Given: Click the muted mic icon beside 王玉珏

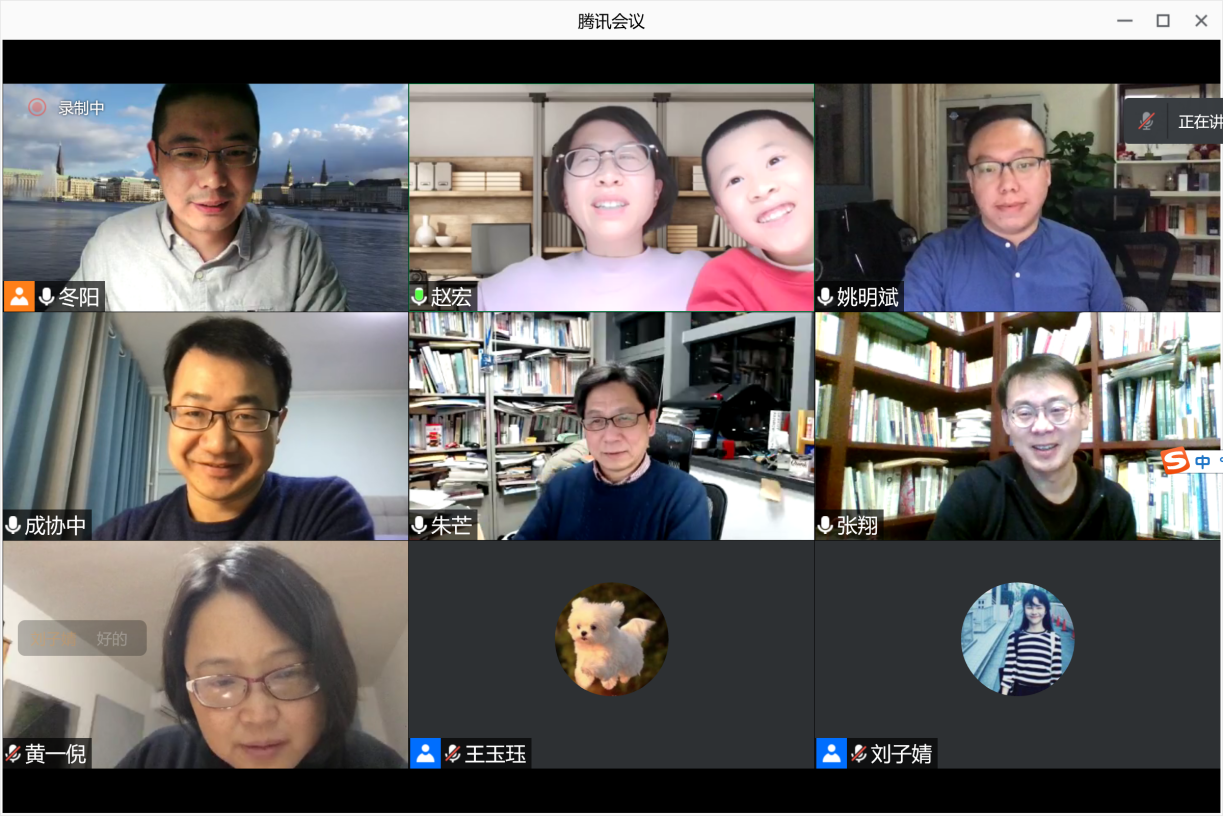Looking at the screenshot, I should pyautogui.click(x=453, y=754).
